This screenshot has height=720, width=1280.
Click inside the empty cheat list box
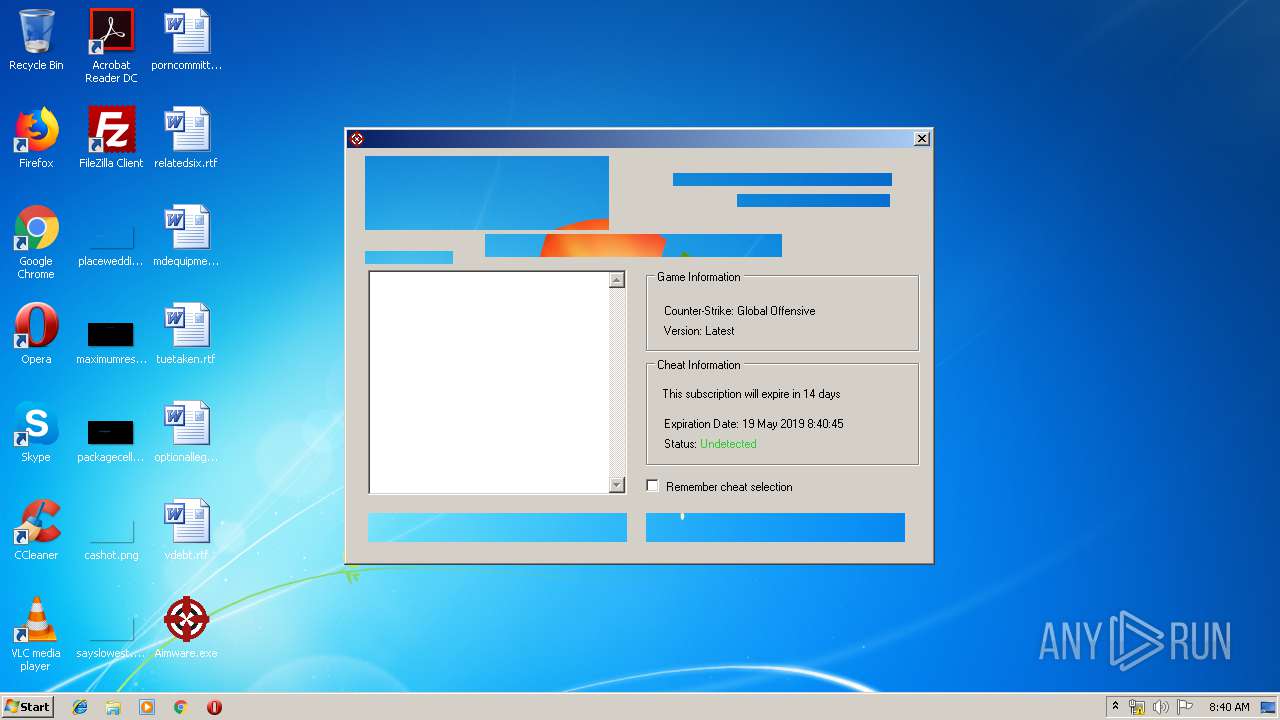coord(489,382)
